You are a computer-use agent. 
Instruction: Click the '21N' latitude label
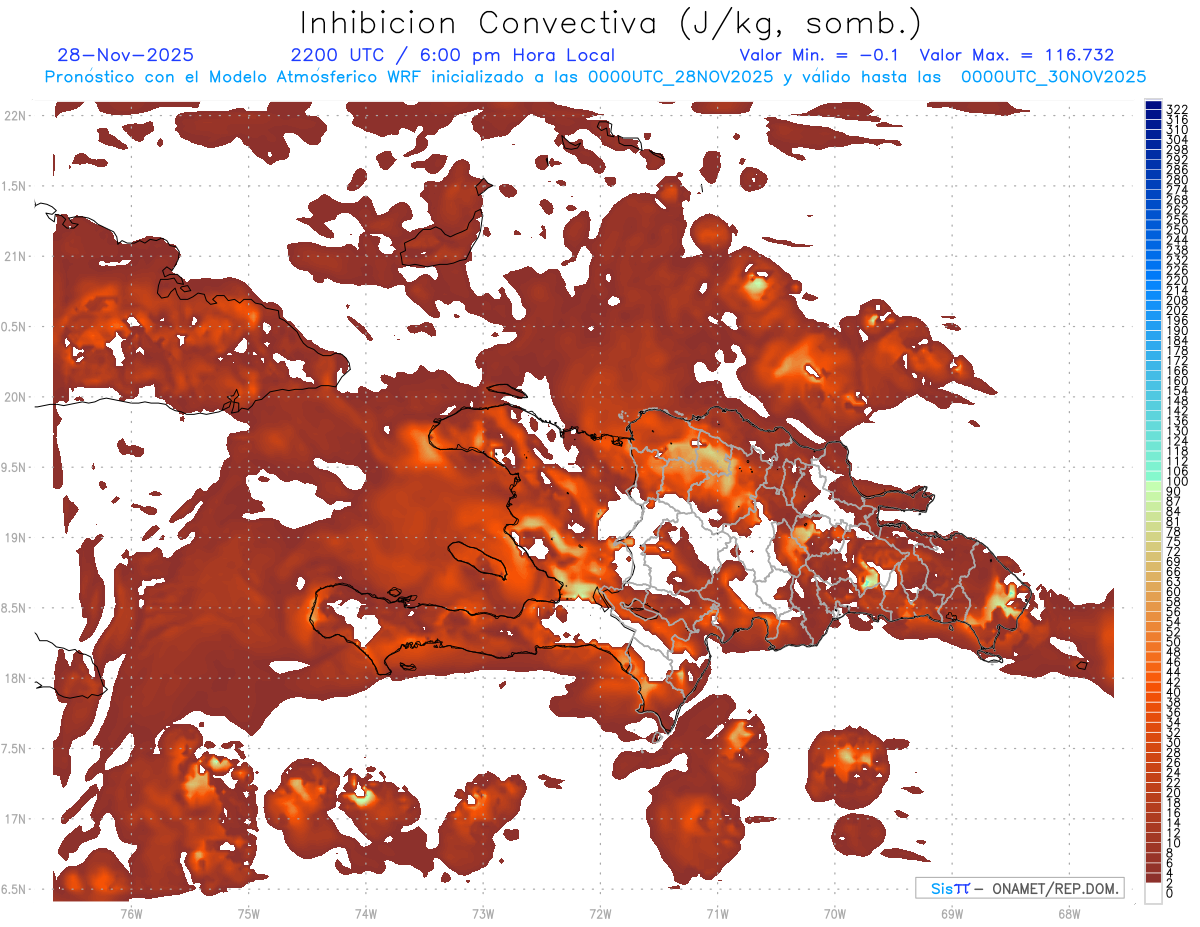[15, 257]
